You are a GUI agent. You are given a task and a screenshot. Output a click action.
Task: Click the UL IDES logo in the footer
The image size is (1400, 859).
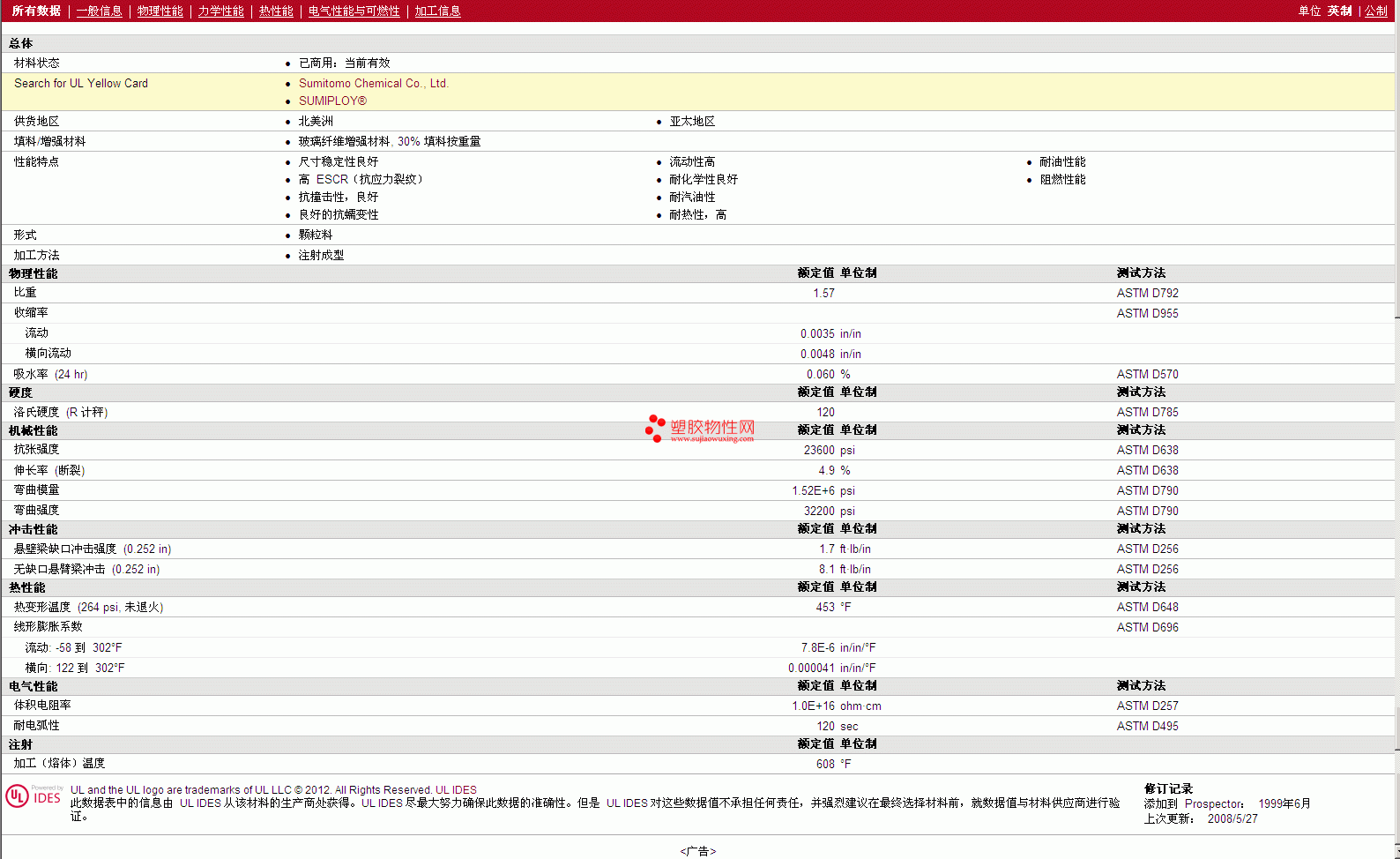coord(34,796)
